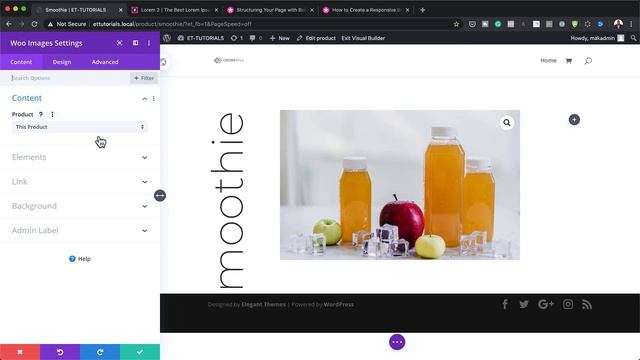640x360 pixels.
Task: Expand the Background section
Action: [80, 206]
